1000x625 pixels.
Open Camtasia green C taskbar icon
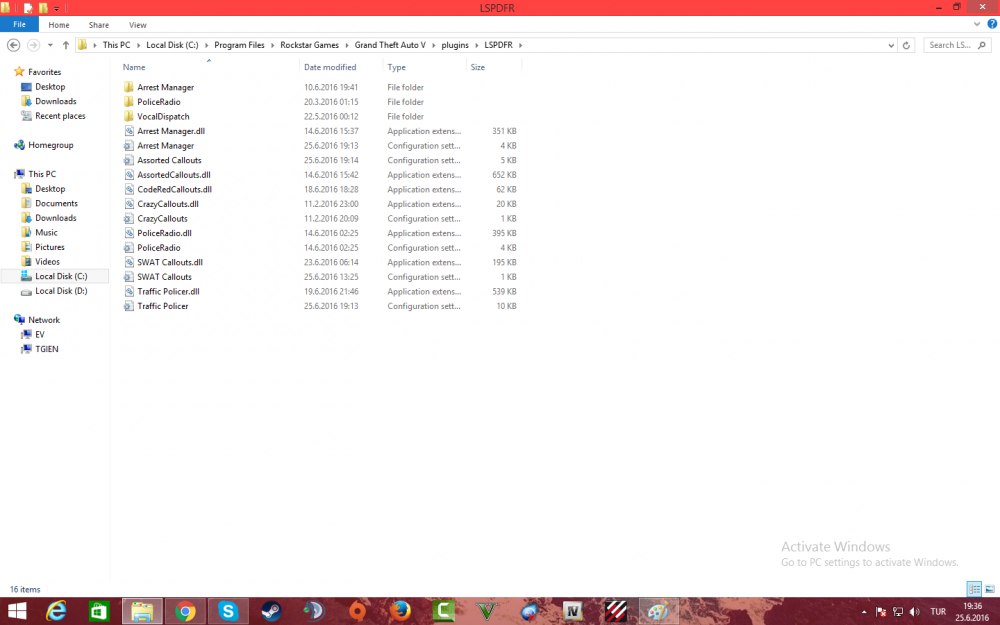pyautogui.click(x=443, y=611)
